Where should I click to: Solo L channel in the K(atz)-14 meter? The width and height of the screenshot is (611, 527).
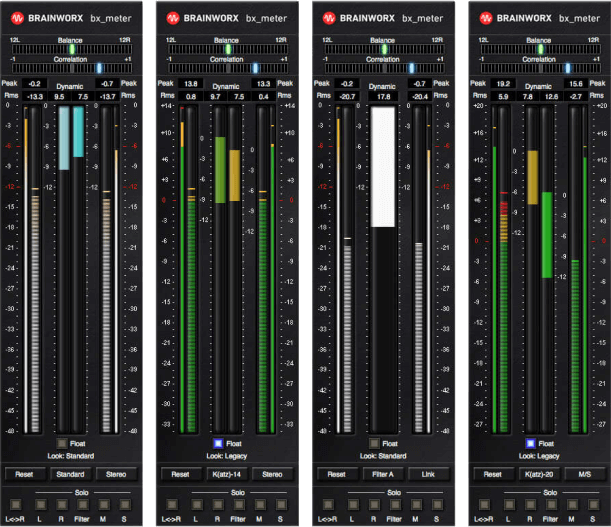click(x=197, y=504)
